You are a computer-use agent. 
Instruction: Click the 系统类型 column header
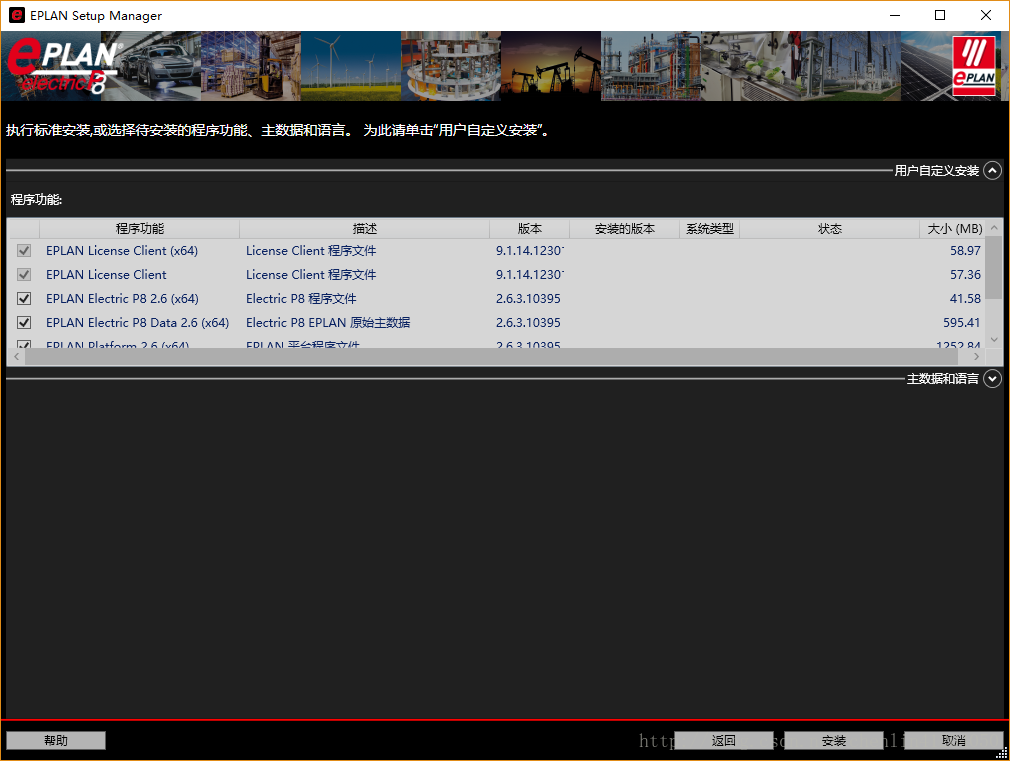(709, 229)
